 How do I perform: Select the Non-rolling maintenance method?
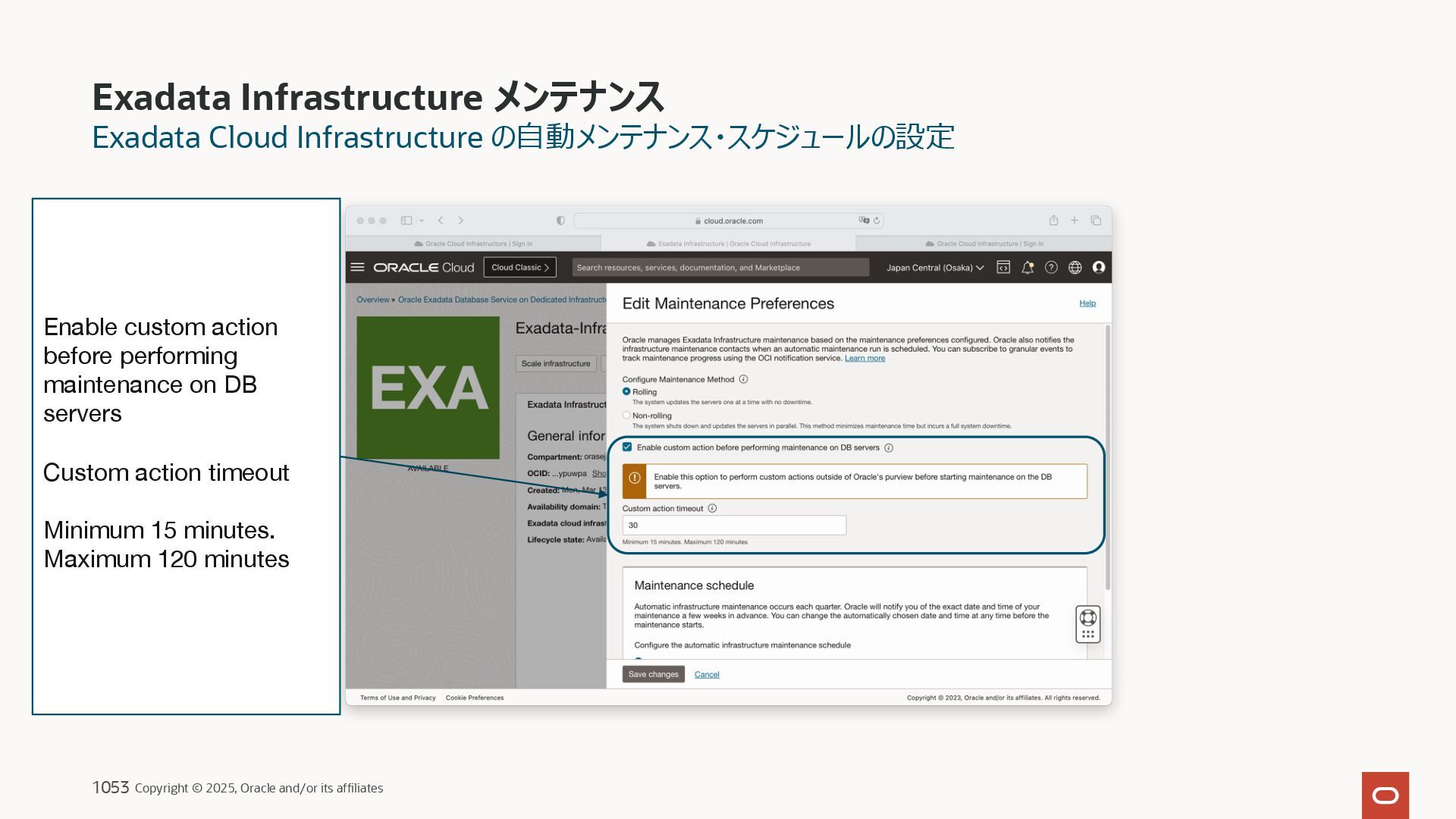click(x=626, y=416)
